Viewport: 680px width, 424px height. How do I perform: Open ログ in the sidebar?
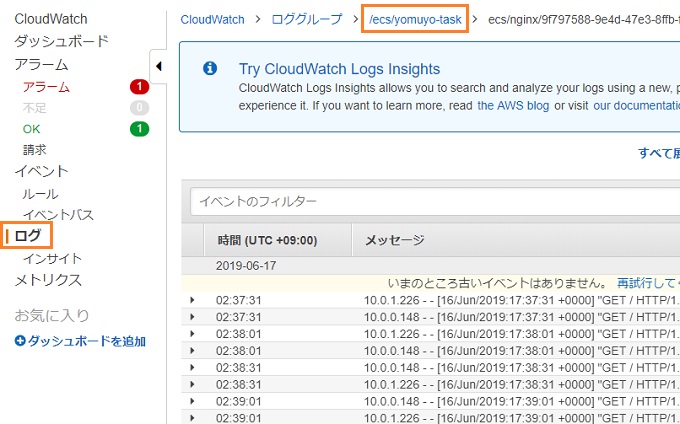(x=29, y=236)
